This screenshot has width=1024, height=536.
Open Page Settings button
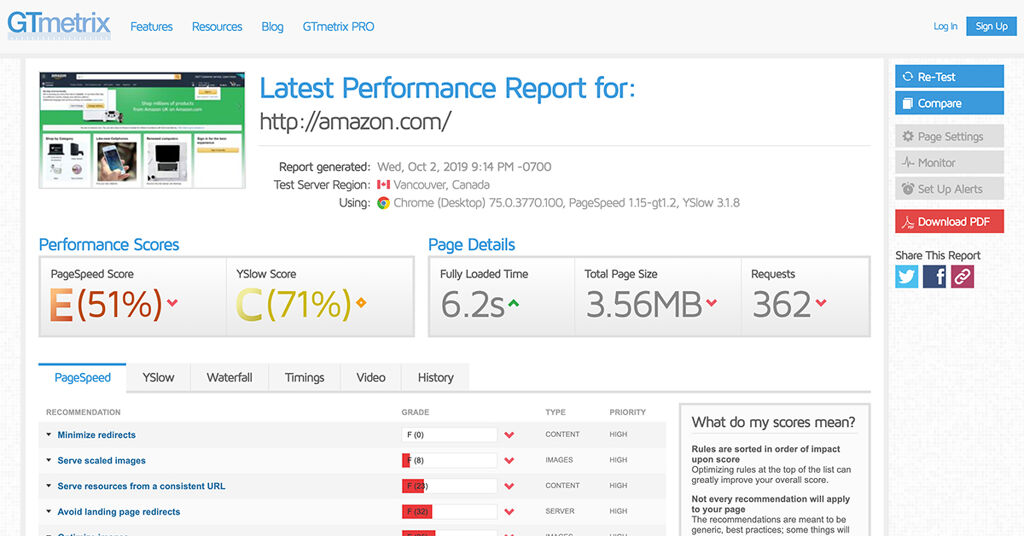[949, 136]
